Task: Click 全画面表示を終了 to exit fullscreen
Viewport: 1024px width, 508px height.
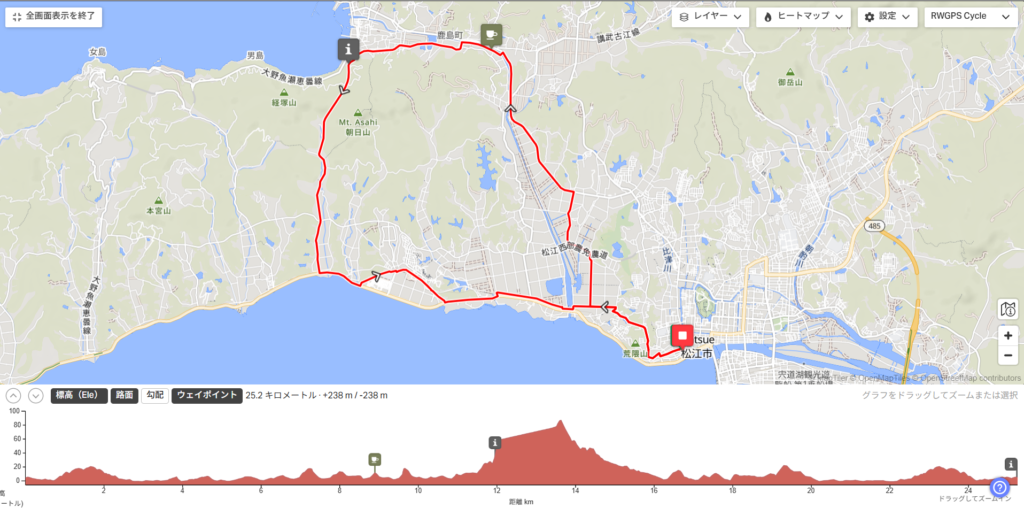Action: tap(54, 17)
